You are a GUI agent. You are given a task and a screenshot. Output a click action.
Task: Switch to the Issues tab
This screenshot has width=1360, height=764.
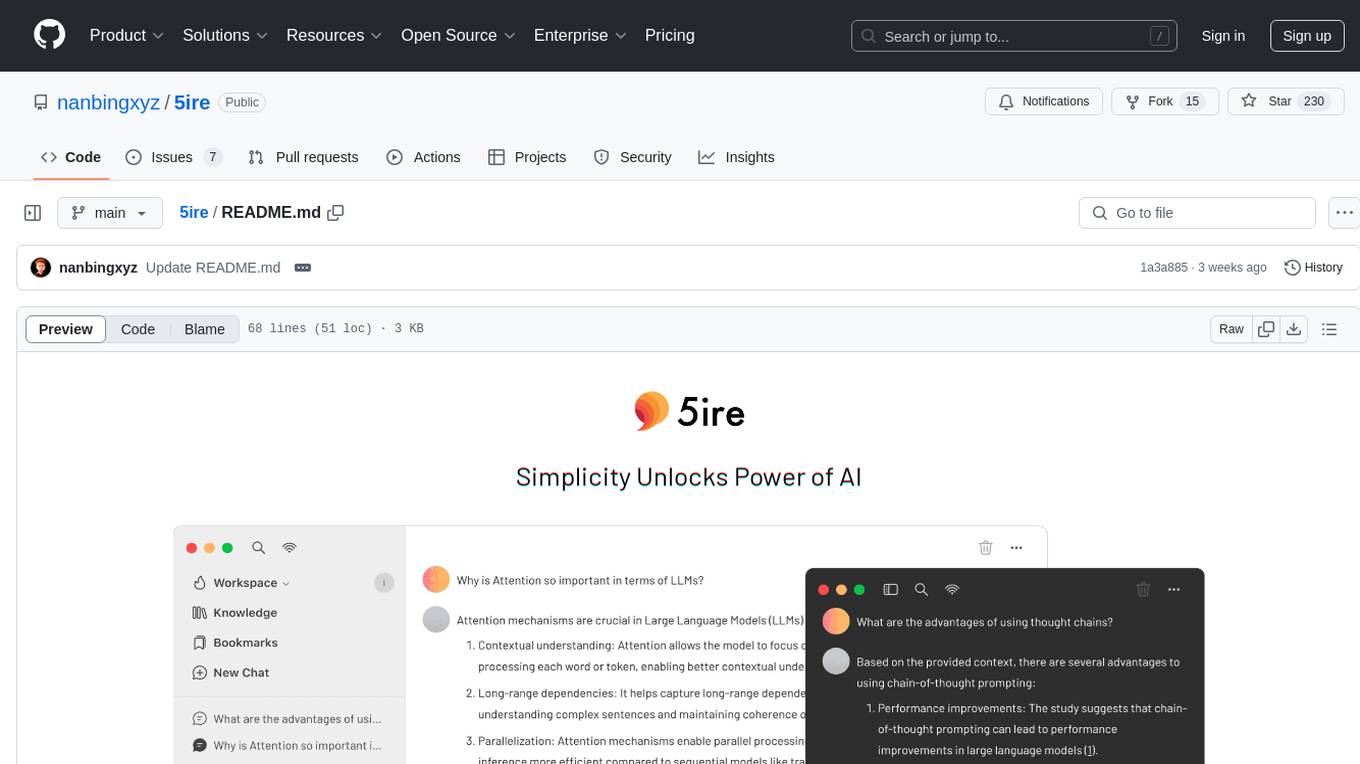(x=173, y=157)
